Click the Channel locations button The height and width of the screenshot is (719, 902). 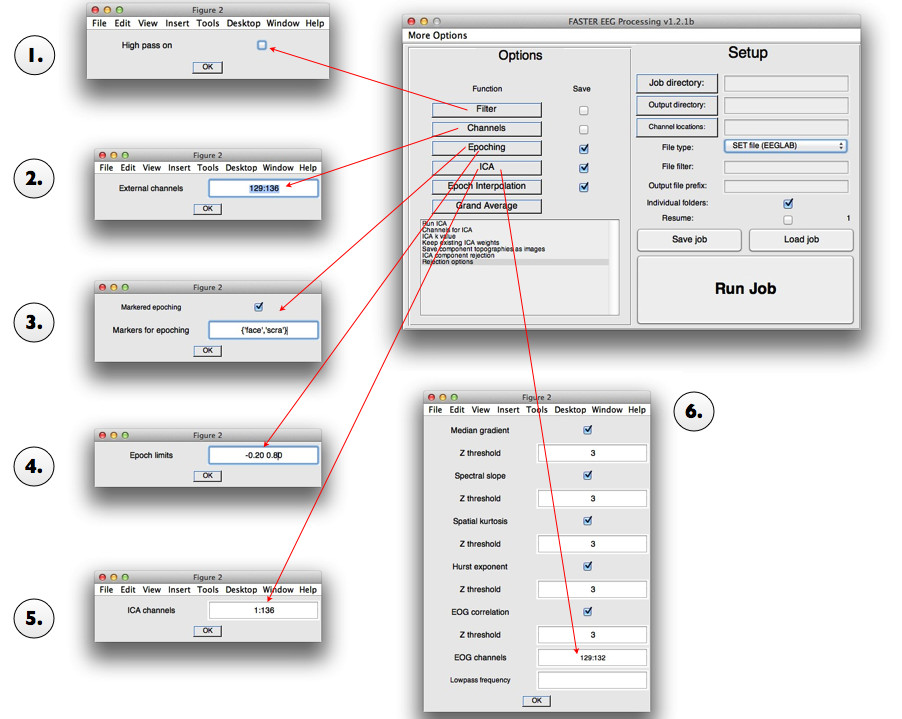click(x=676, y=127)
